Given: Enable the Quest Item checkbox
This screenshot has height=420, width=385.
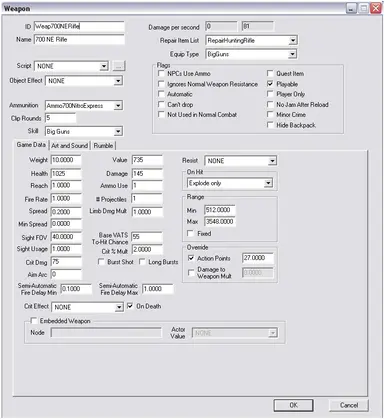Looking at the screenshot, I should coord(270,74).
